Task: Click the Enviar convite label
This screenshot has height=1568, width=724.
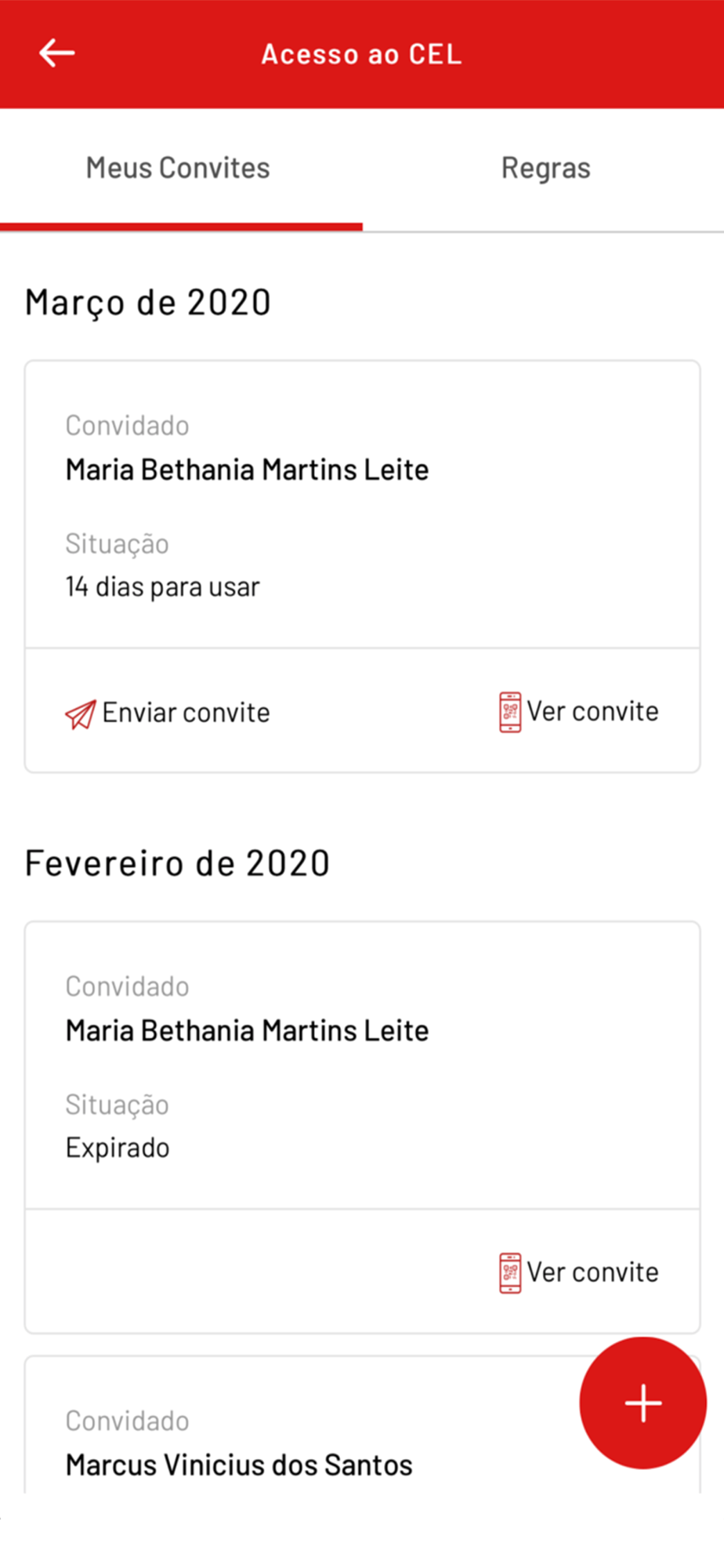Action: pos(186,713)
